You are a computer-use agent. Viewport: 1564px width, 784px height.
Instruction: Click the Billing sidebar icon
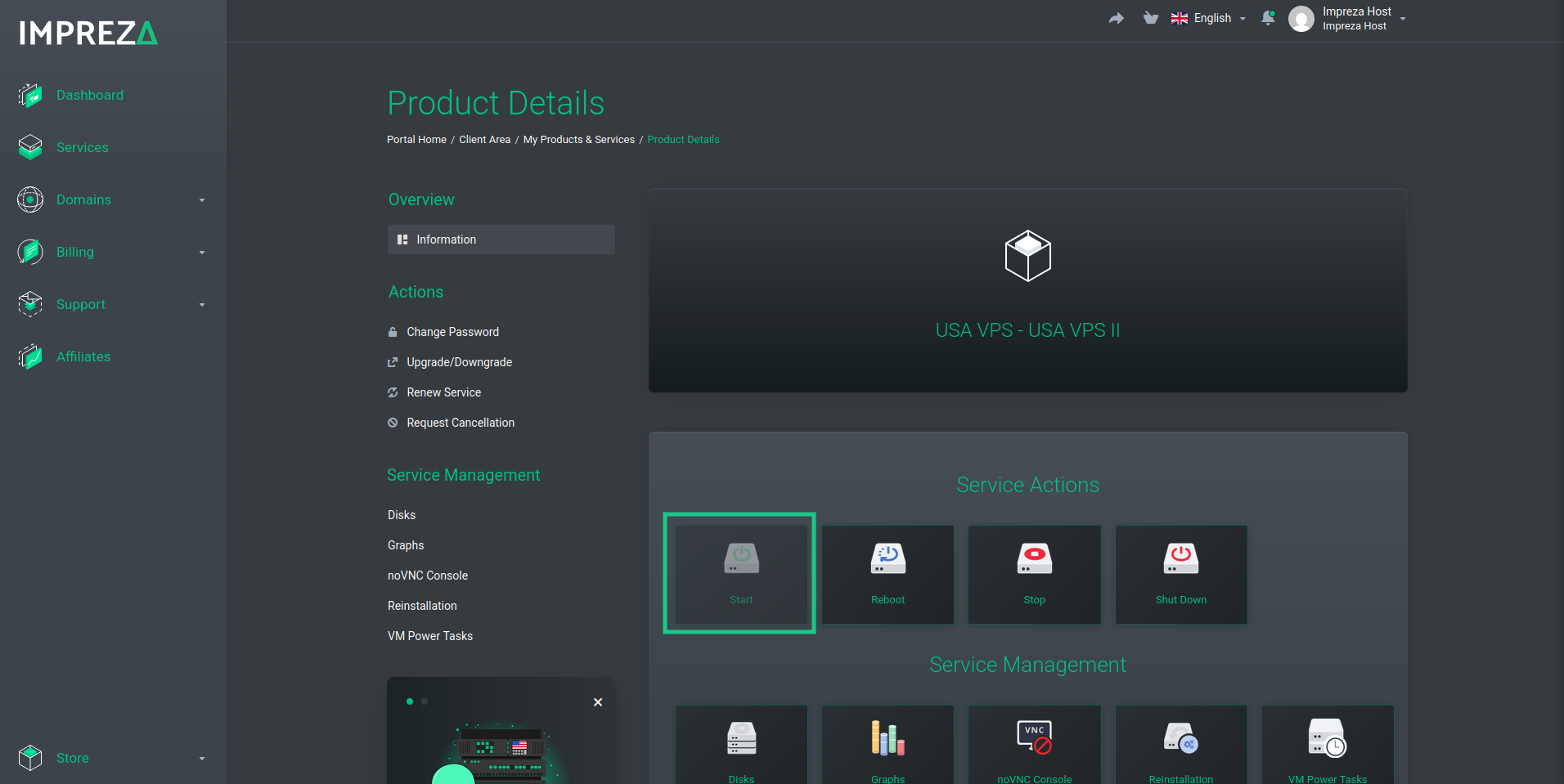pos(30,252)
